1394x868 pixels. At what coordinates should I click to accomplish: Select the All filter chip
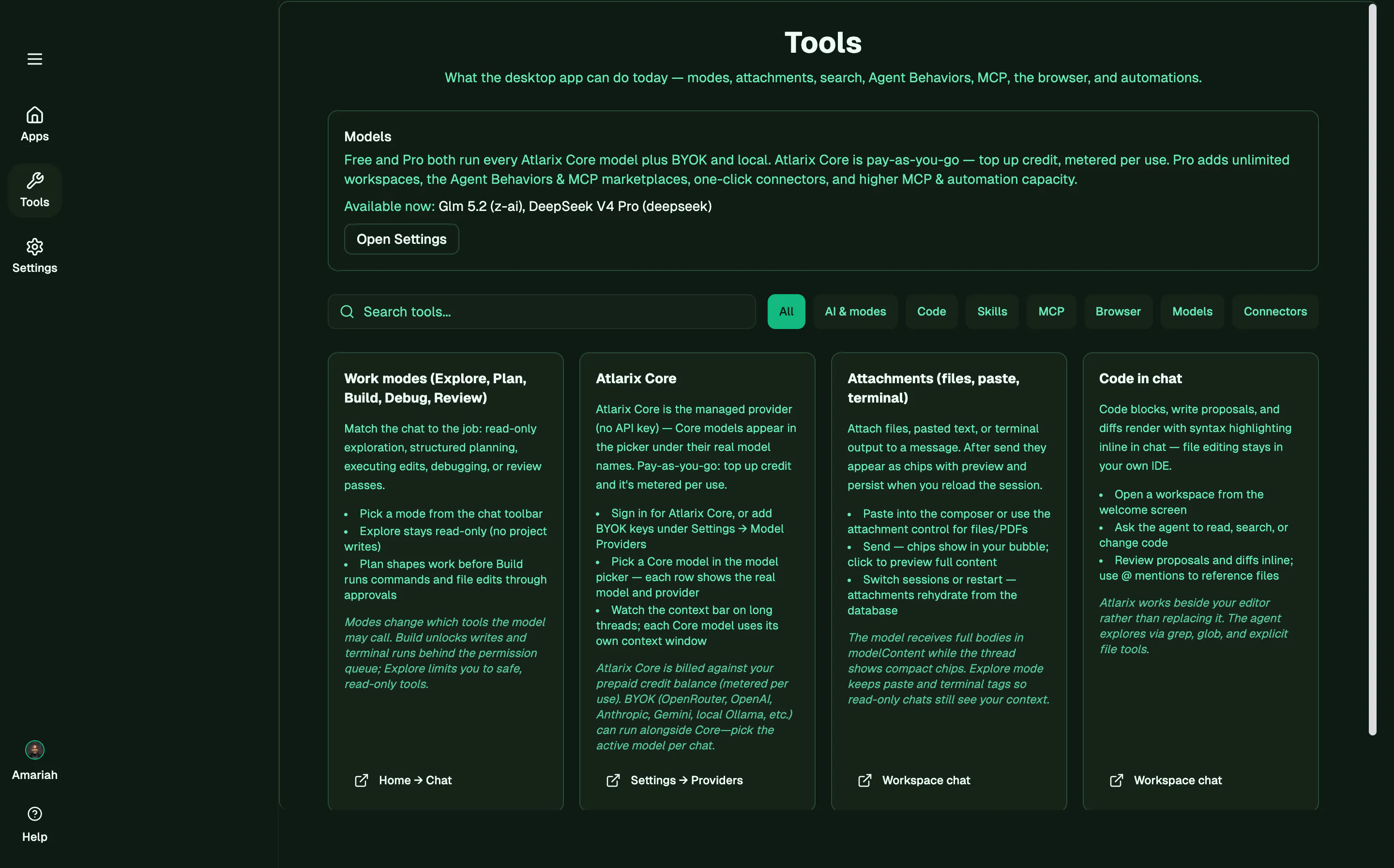point(786,312)
